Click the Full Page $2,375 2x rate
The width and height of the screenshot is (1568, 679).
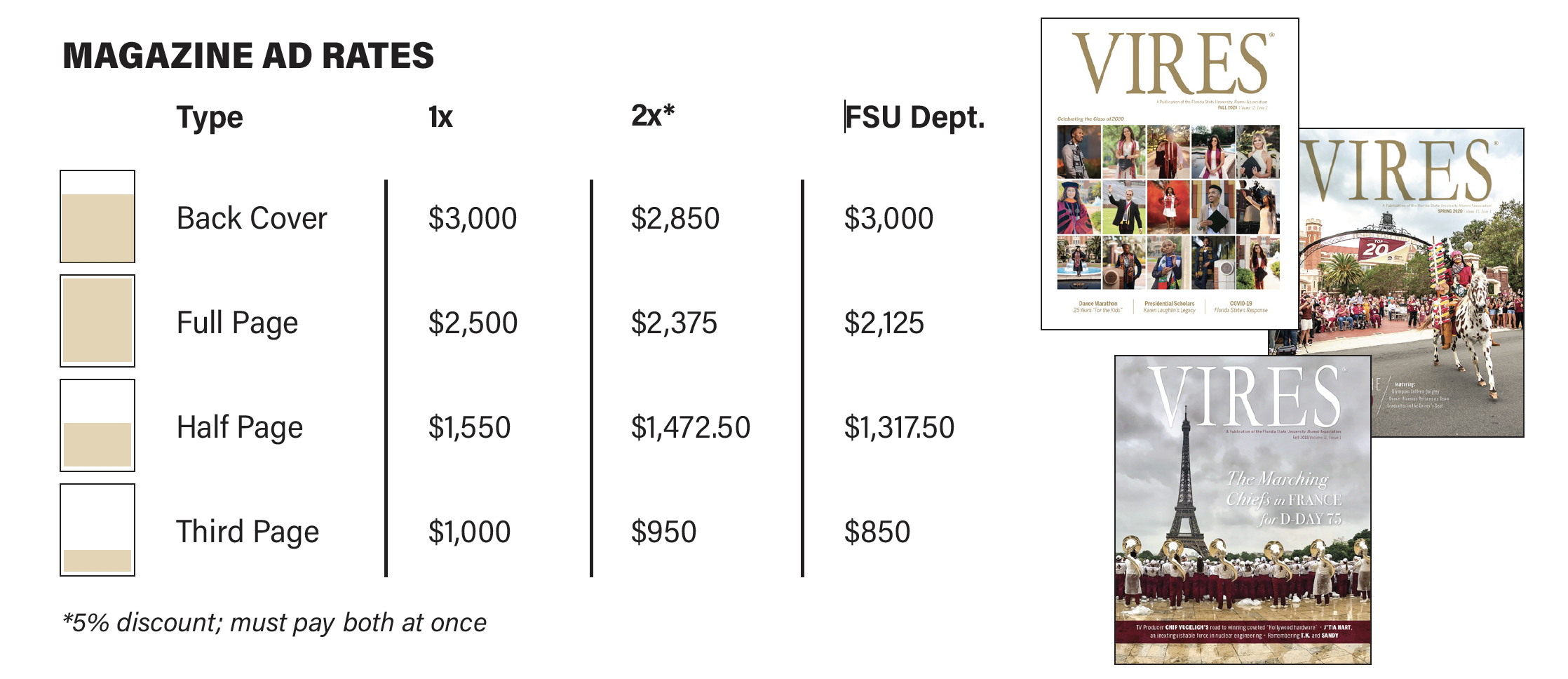(x=674, y=323)
